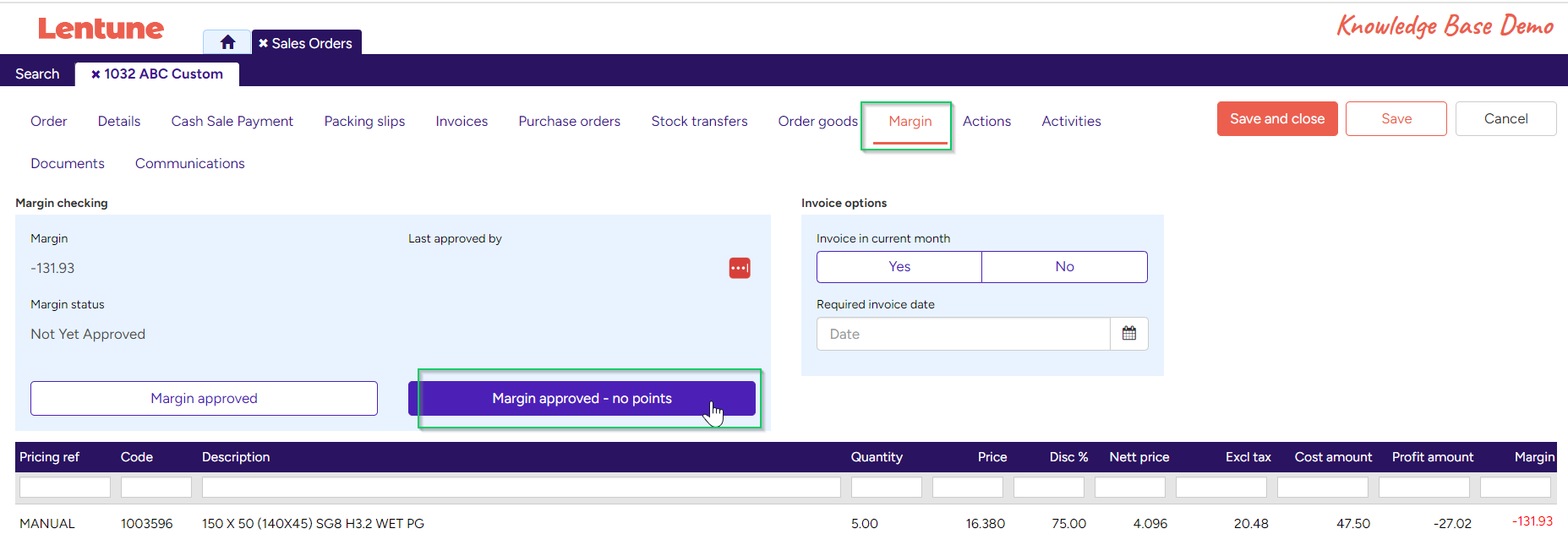
Task: Click the Quantity column filter box
Action: 887,488
